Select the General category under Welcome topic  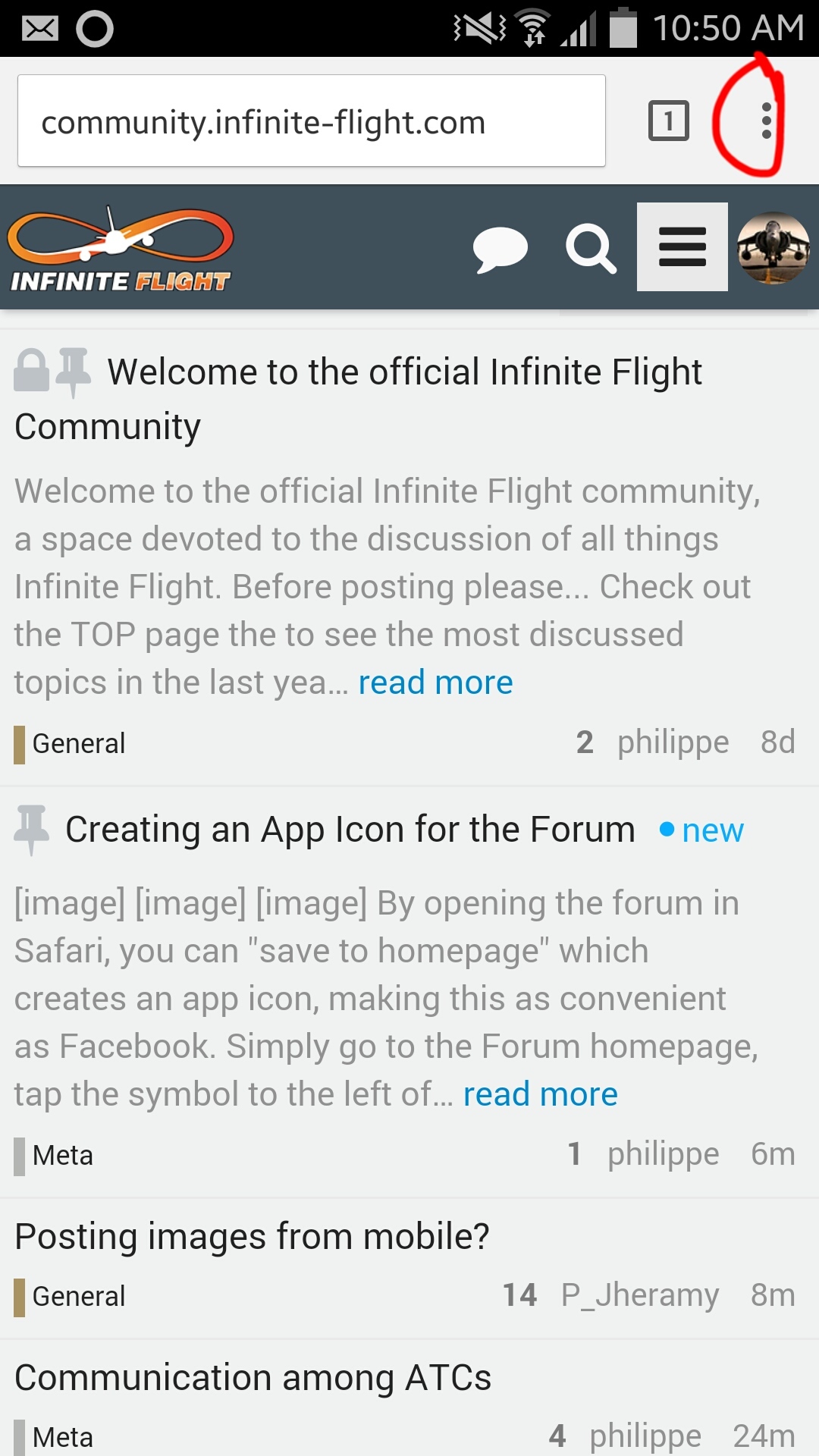pyautogui.click(x=78, y=744)
